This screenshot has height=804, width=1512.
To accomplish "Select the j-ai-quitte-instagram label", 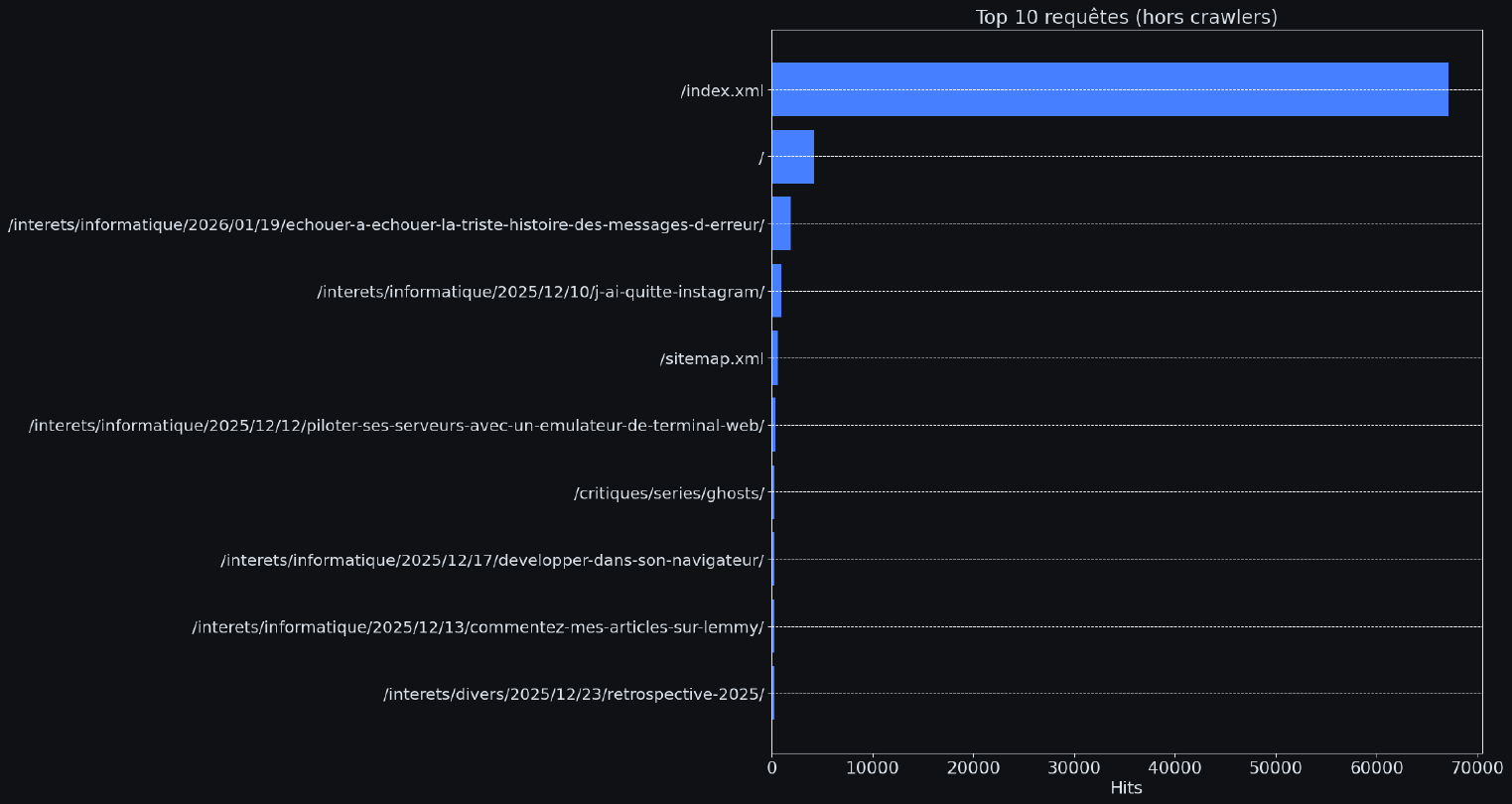I will [x=540, y=292].
